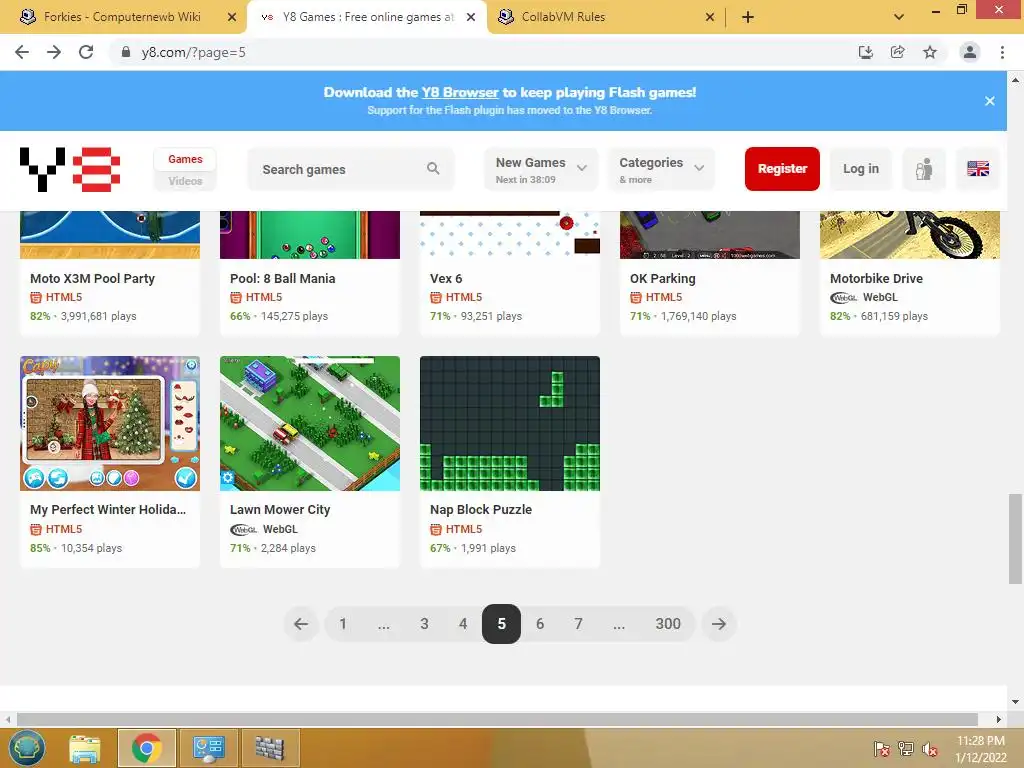
Task: Follow the Y8 Browser link
Action: tap(460, 92)
